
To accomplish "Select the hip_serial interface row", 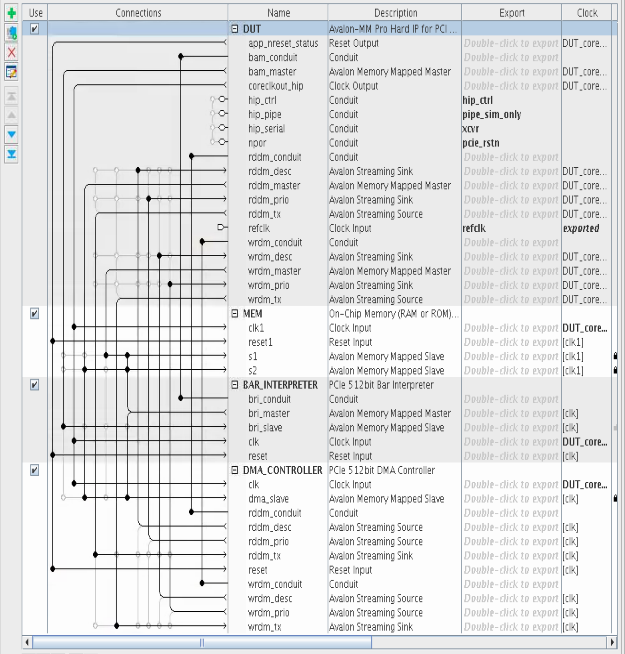I will pyautogui.click(x=266, y=128).
